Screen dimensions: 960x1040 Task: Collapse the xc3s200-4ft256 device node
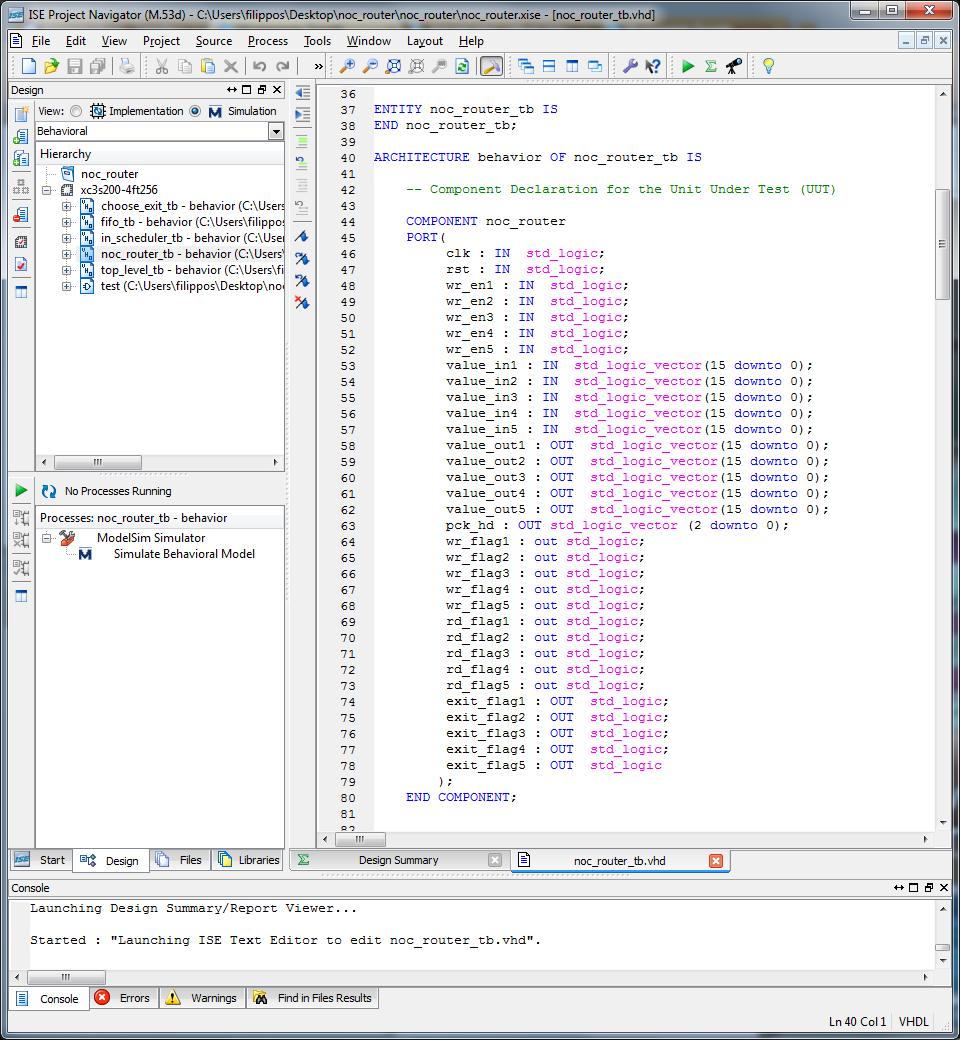point(46,190)
